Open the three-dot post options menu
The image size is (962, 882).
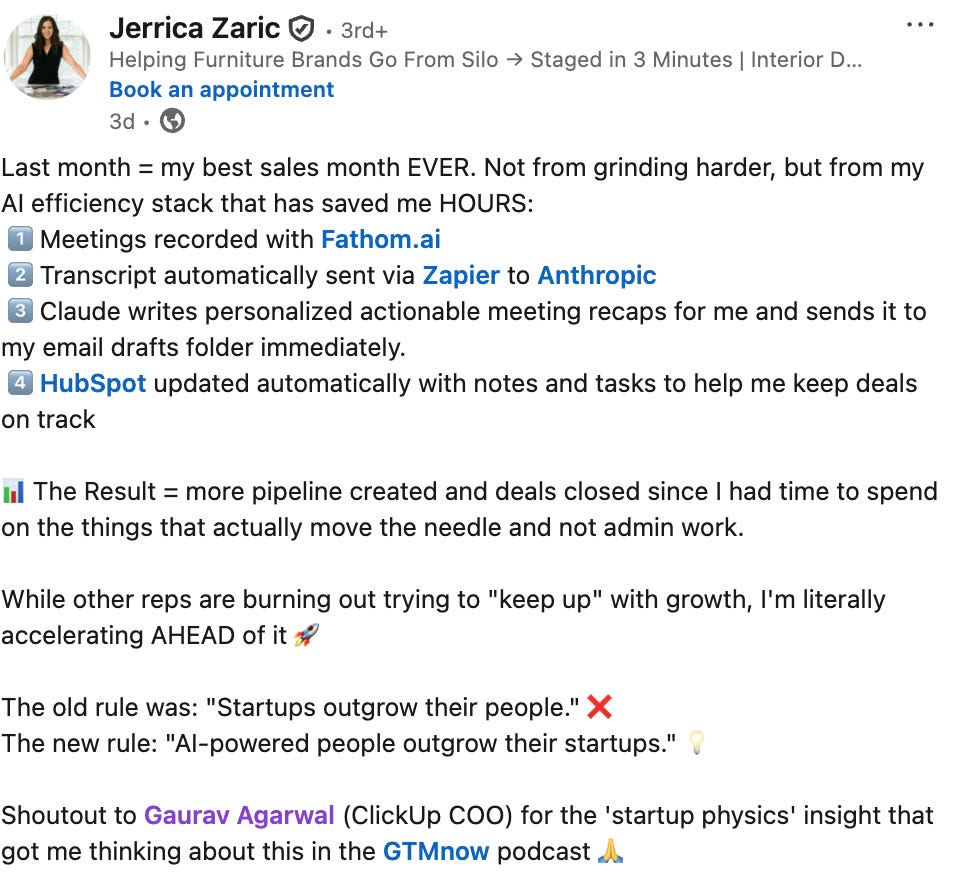[x=919, y=25]
